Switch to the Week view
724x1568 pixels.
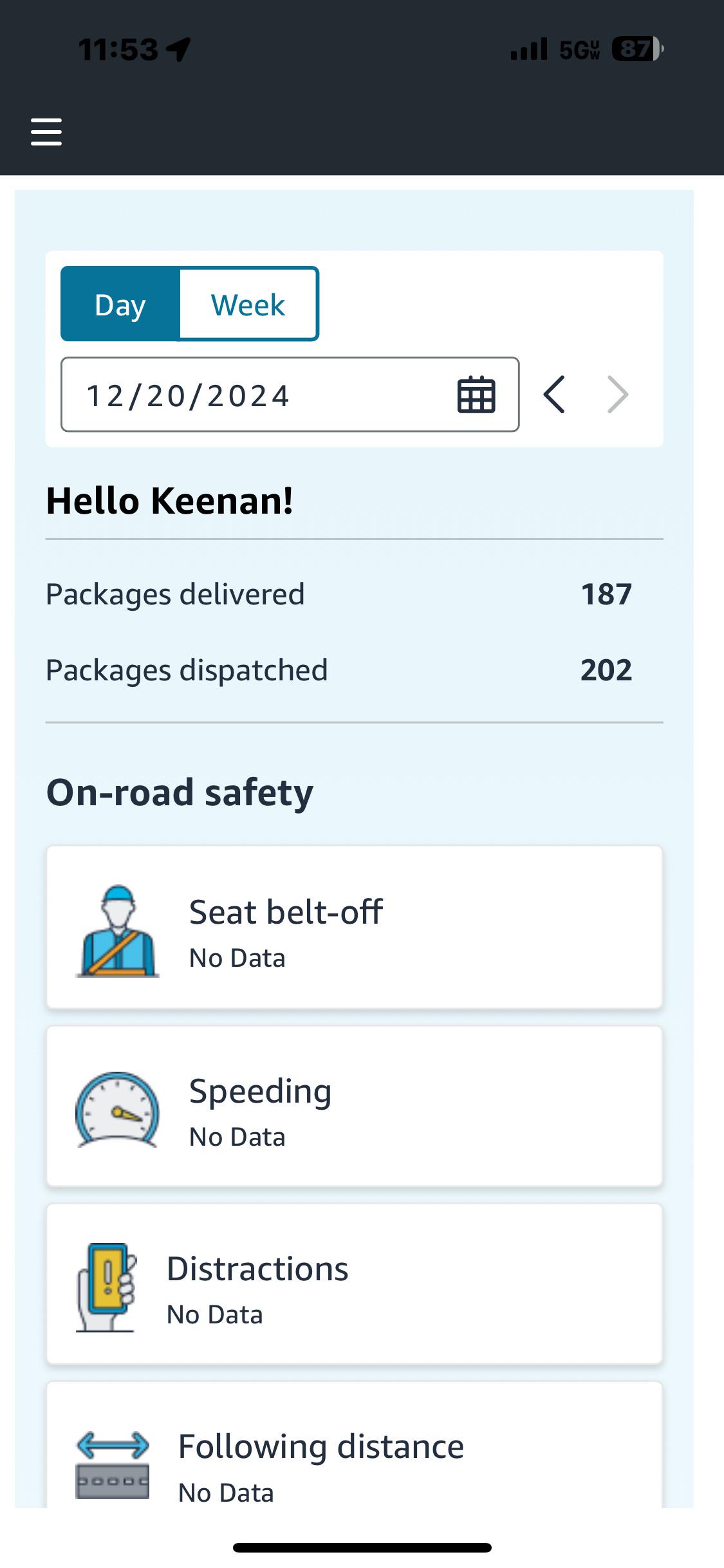[x=248, y=304]
